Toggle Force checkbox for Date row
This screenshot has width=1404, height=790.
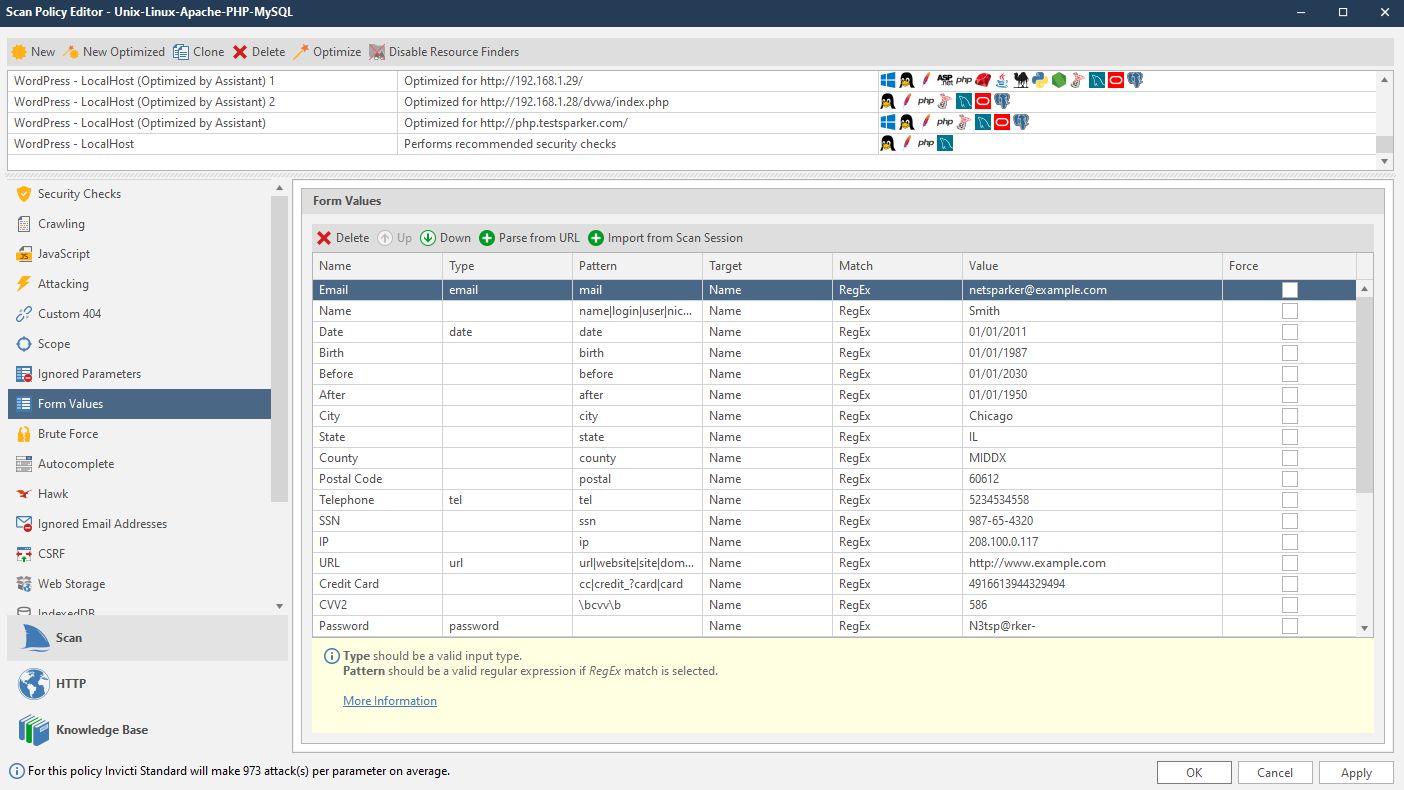tap(1290, 332)
